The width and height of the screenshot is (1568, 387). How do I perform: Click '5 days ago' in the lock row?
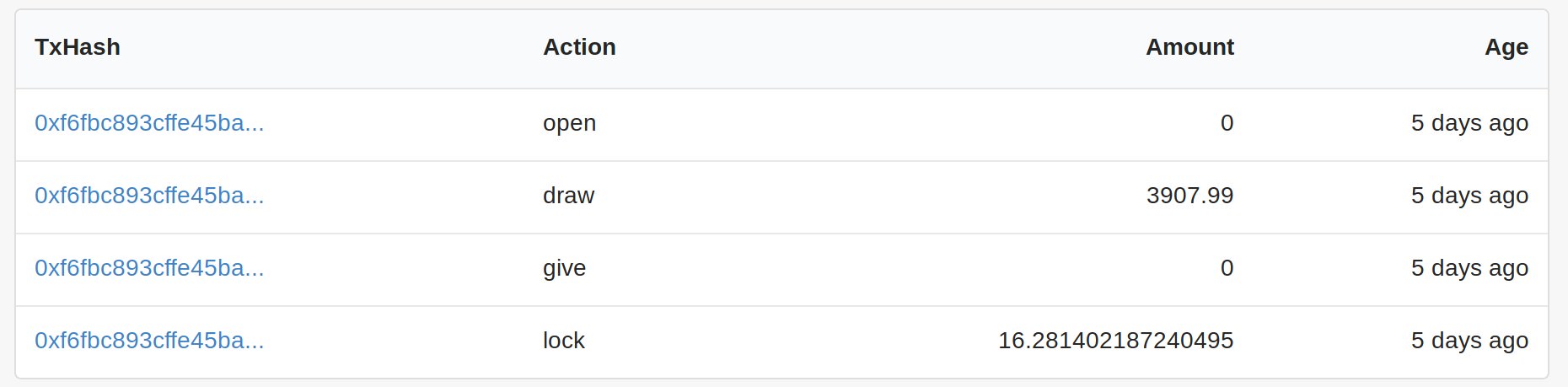click(x=1469, y=341)
